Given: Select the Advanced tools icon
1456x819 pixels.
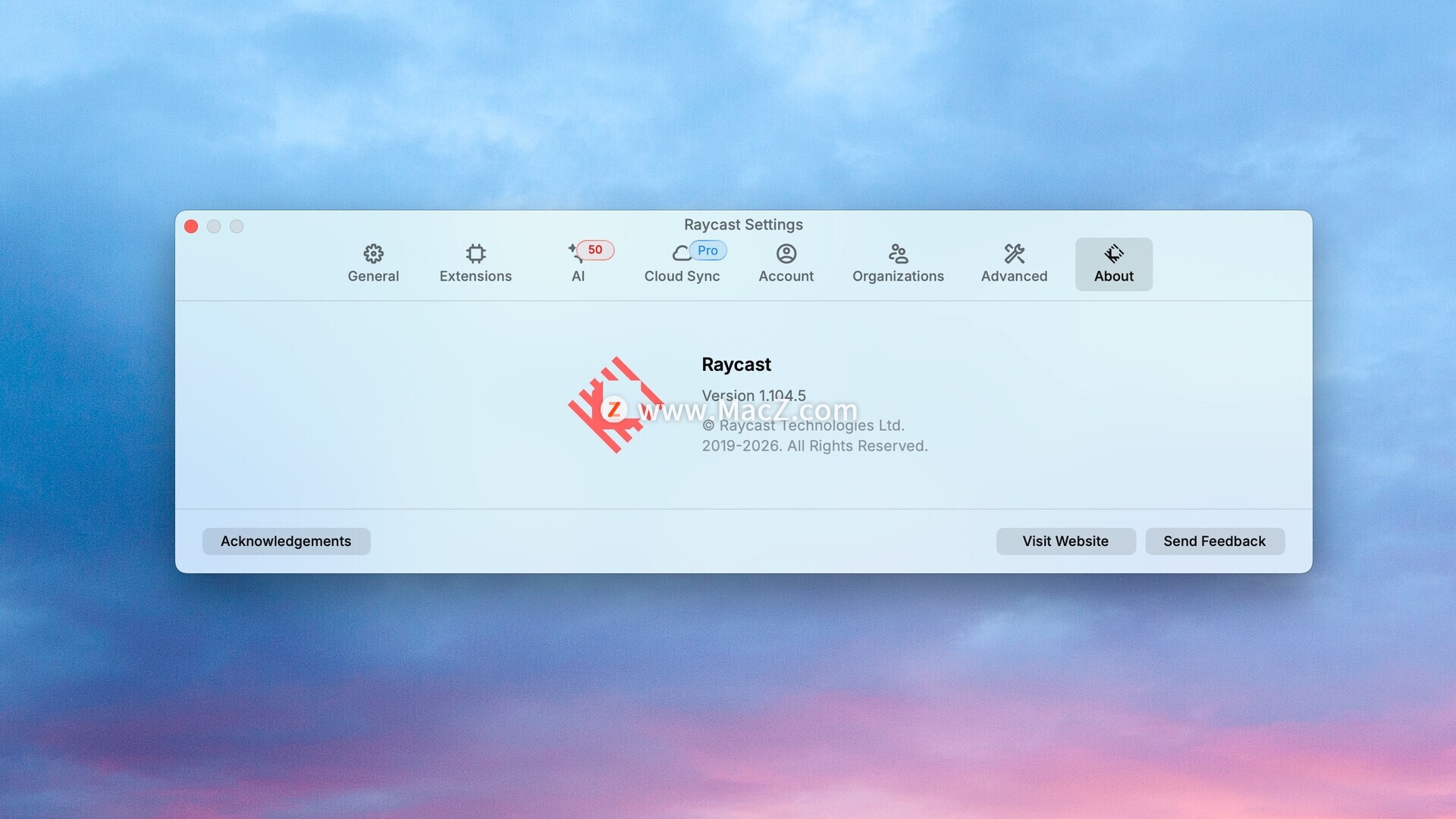Looking at the screenshot, I should point(1014,253).
